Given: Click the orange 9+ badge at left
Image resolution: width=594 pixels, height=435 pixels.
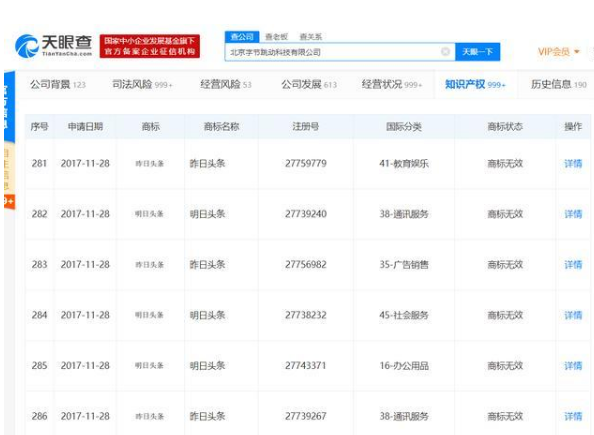Looking at the screenshot, I should (9, 201).
